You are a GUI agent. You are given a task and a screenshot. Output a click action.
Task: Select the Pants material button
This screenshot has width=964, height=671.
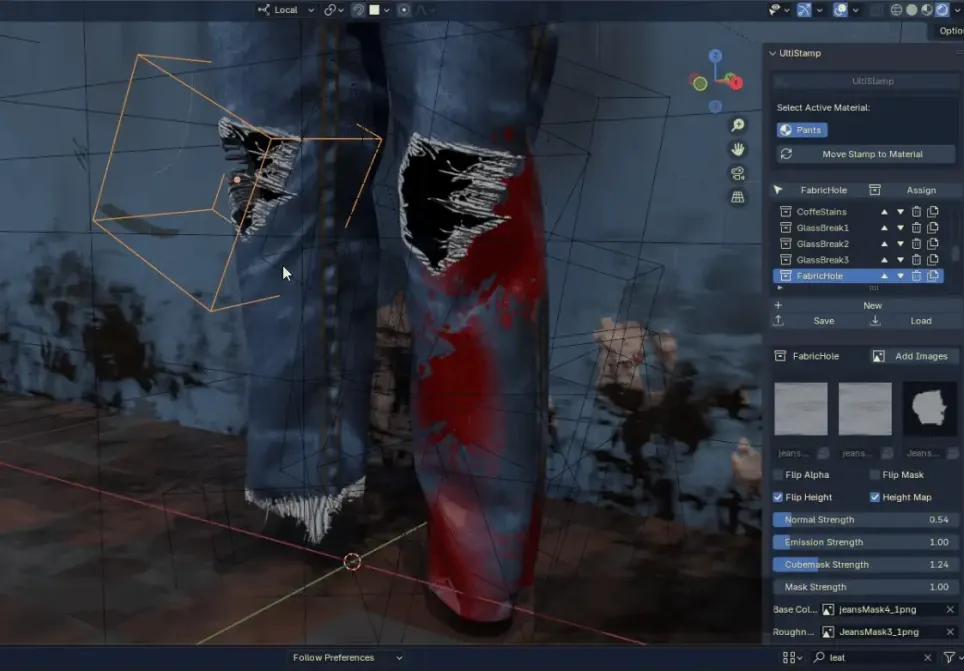point(802,130)
